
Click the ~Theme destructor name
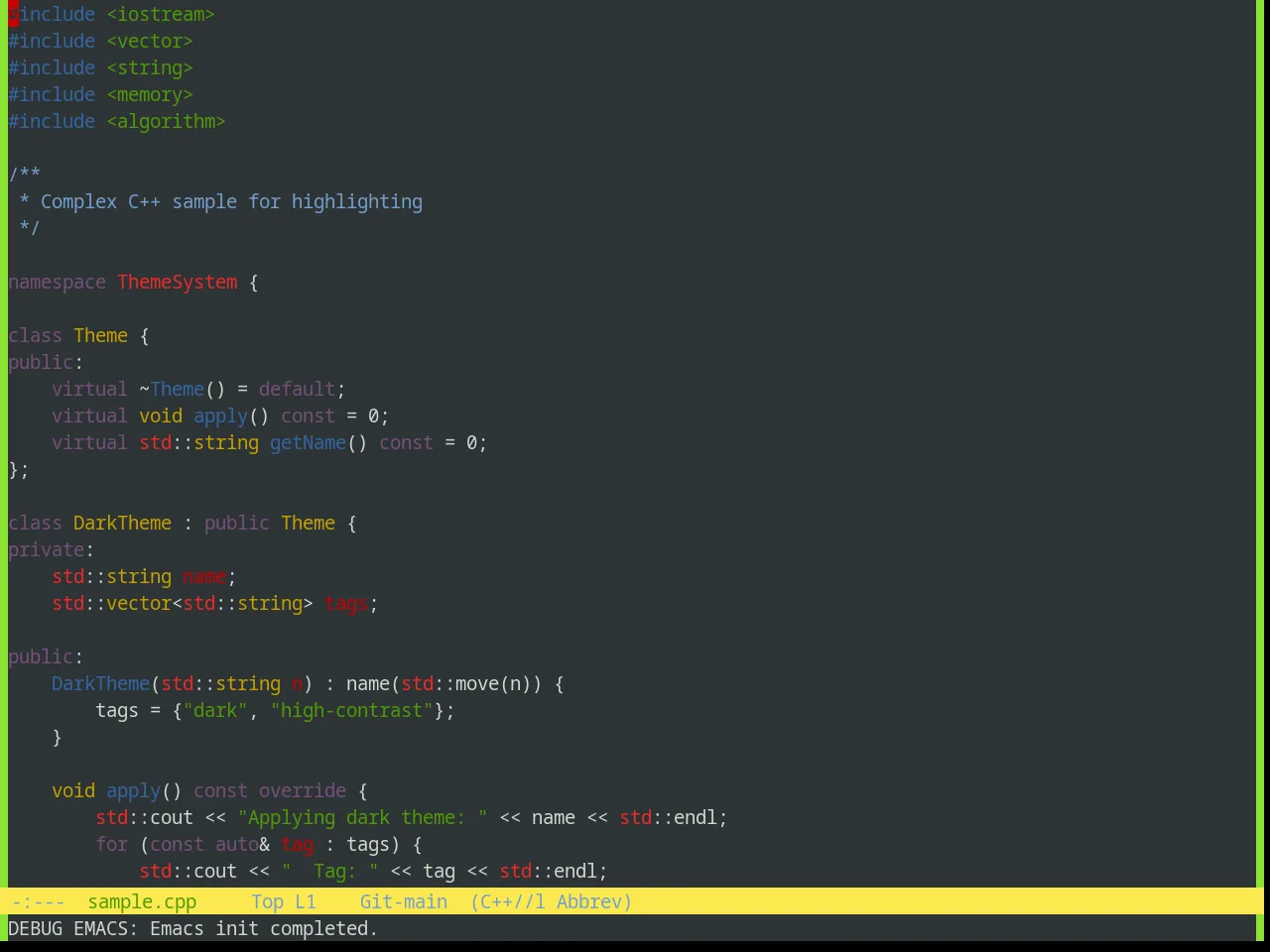172,389
